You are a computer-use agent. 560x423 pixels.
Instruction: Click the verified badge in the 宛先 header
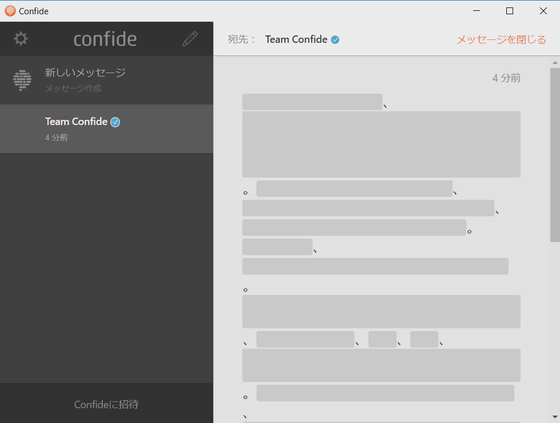[x=335, y=40]
